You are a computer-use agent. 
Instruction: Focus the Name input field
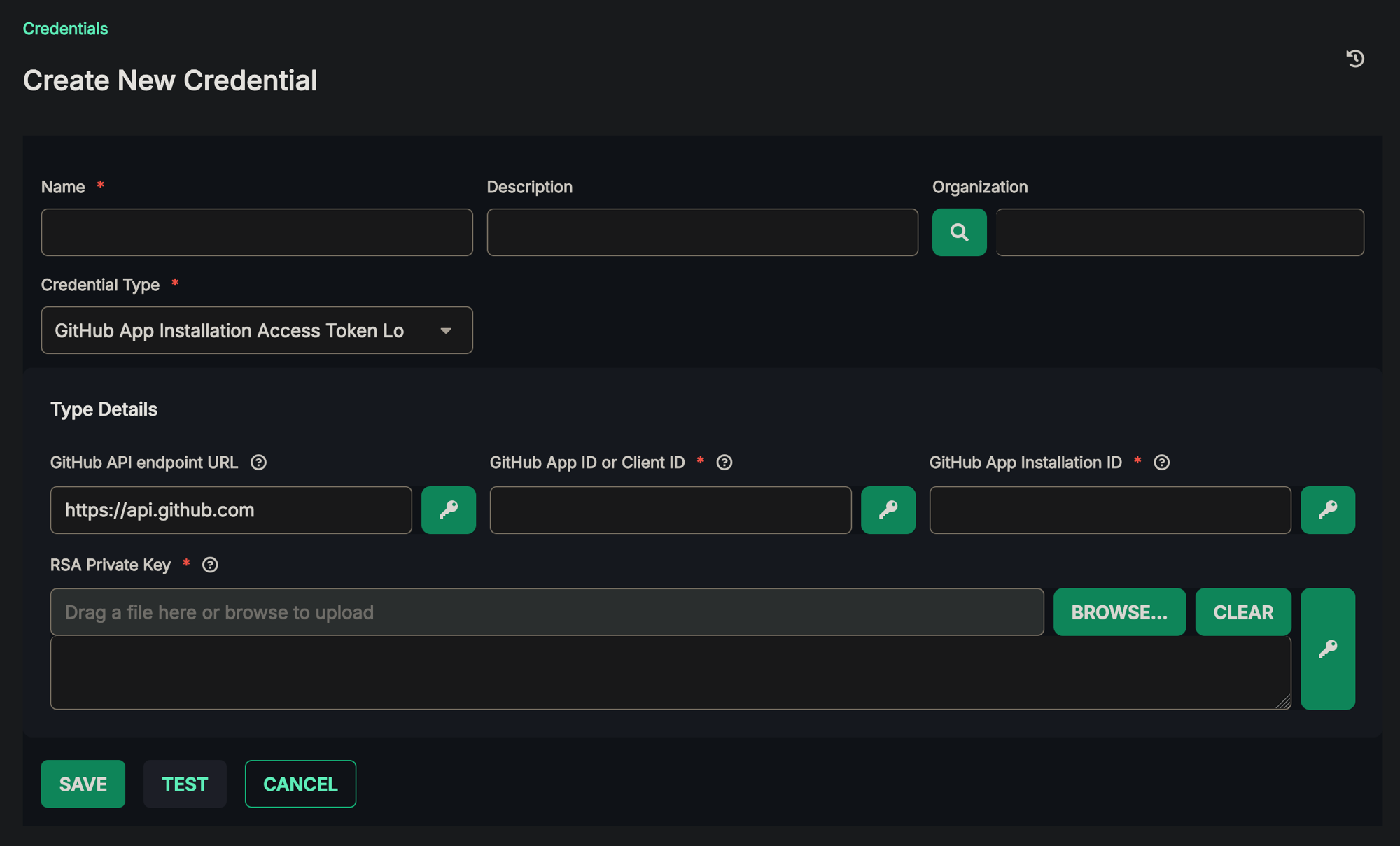257,232
